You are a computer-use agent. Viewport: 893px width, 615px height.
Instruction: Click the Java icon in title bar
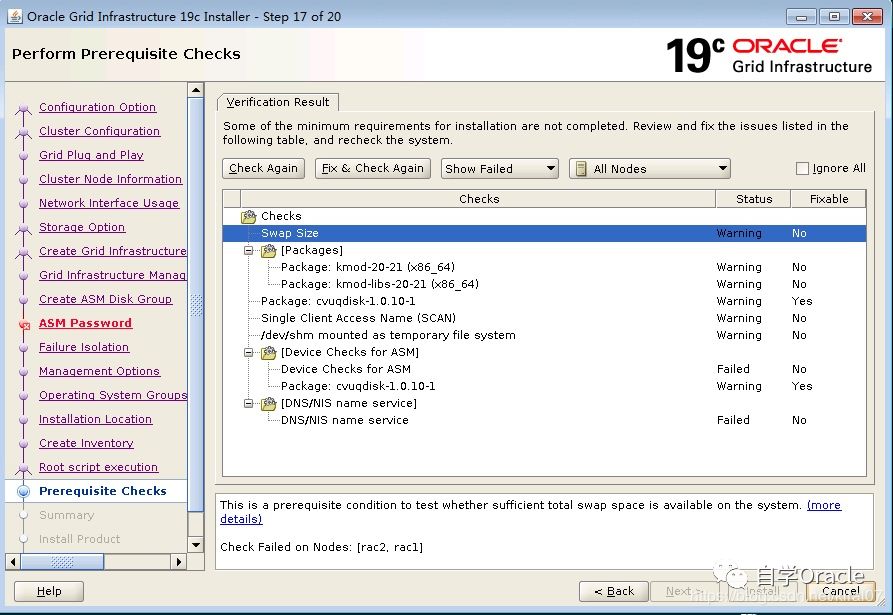point(14,16)
